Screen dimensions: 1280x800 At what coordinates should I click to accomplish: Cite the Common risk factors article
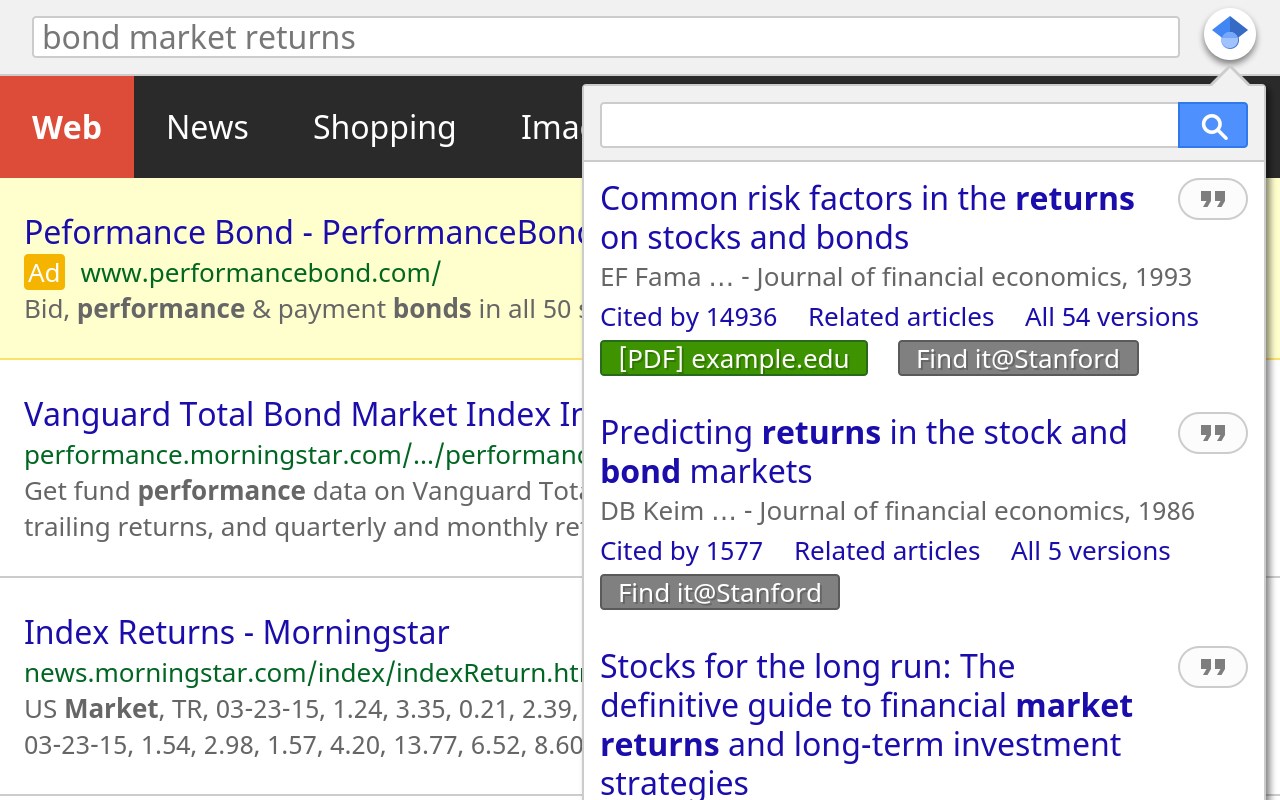[x=1213, y=199]
